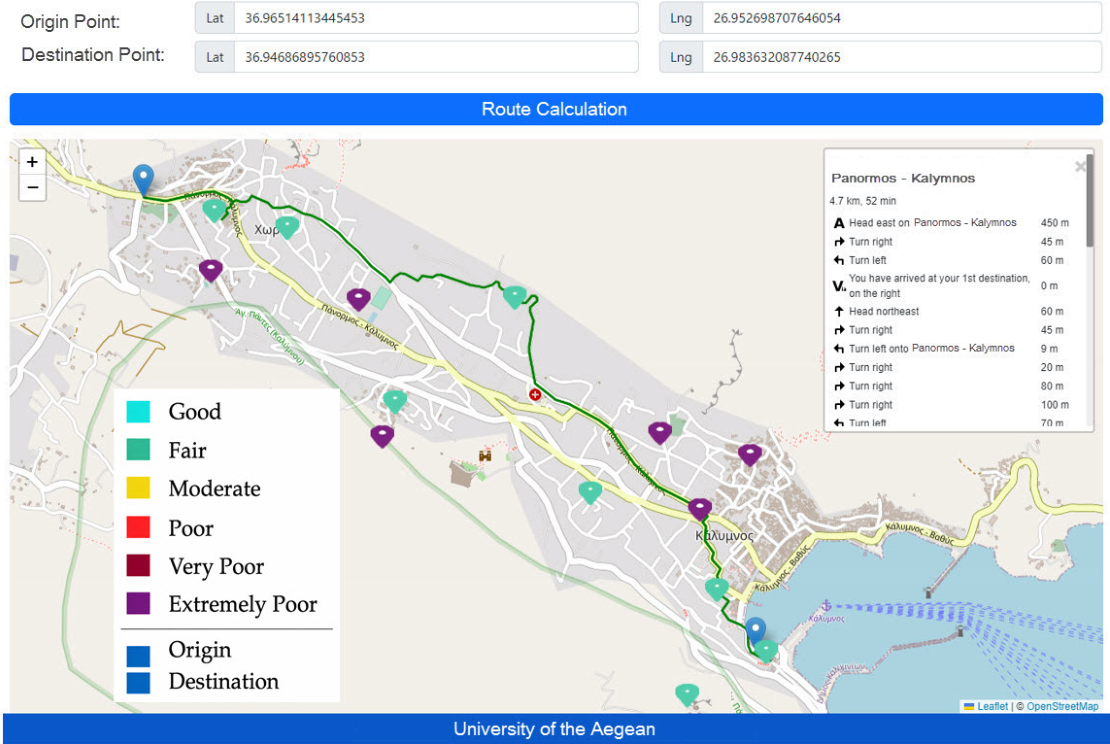The image size is (1110, 744).
Task: Select the "You have arrived at your 1st destination" step
Action: point(951,286)
